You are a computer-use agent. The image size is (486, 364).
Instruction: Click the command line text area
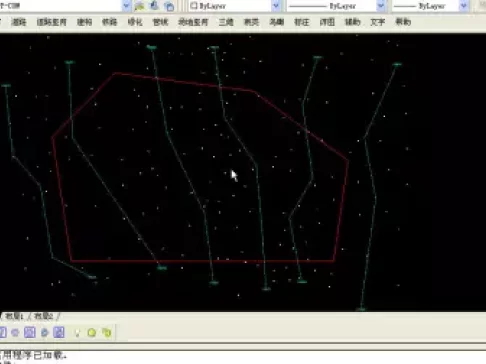[243, 357]
